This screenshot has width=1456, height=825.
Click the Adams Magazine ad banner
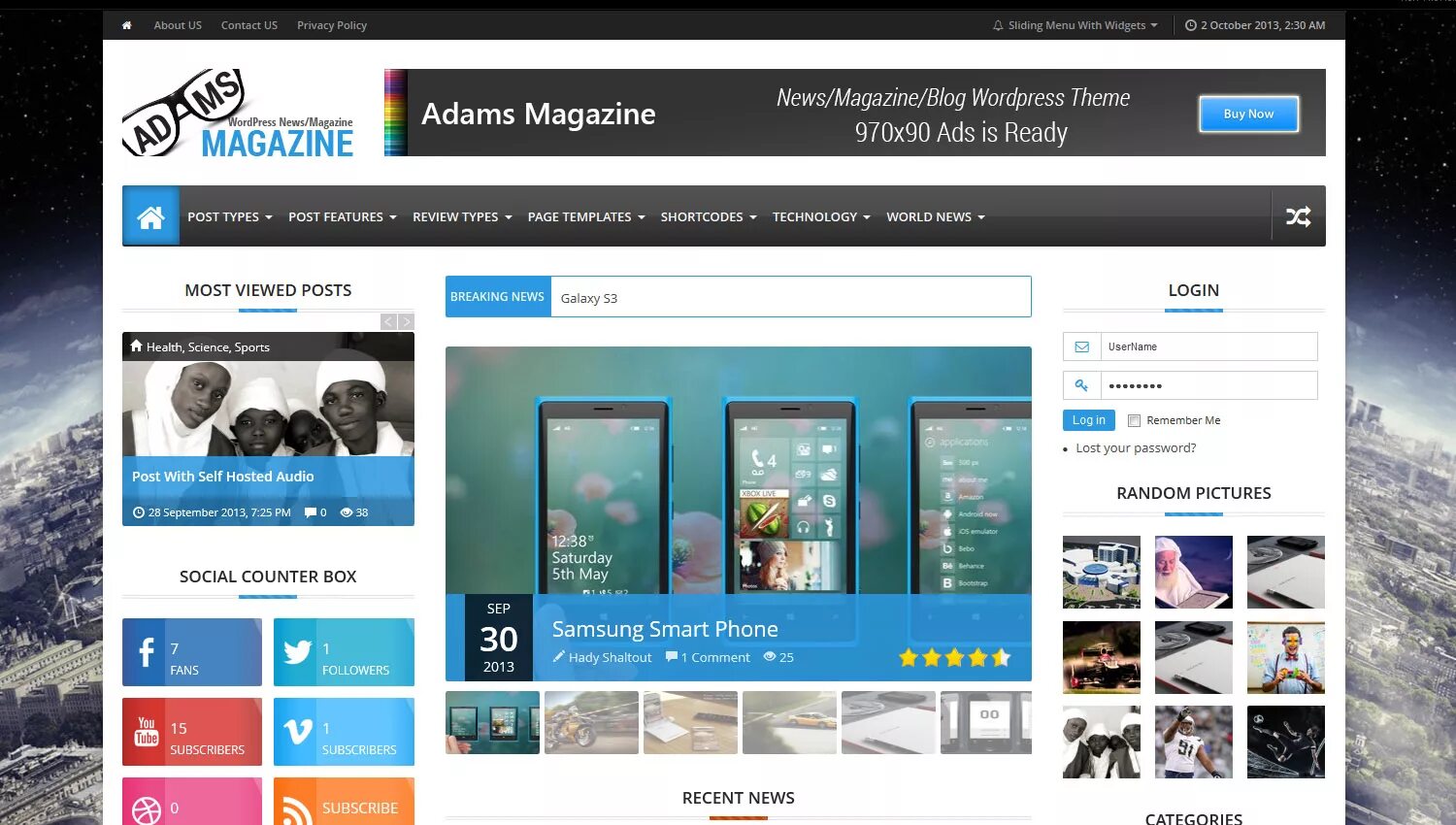click(855, 113)
